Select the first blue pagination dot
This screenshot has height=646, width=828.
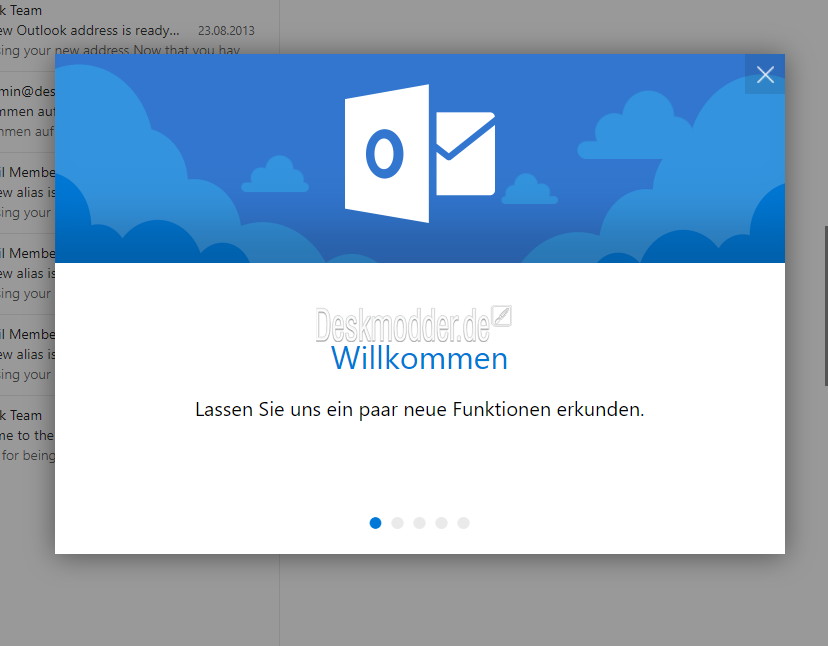[x=375, y=523]
